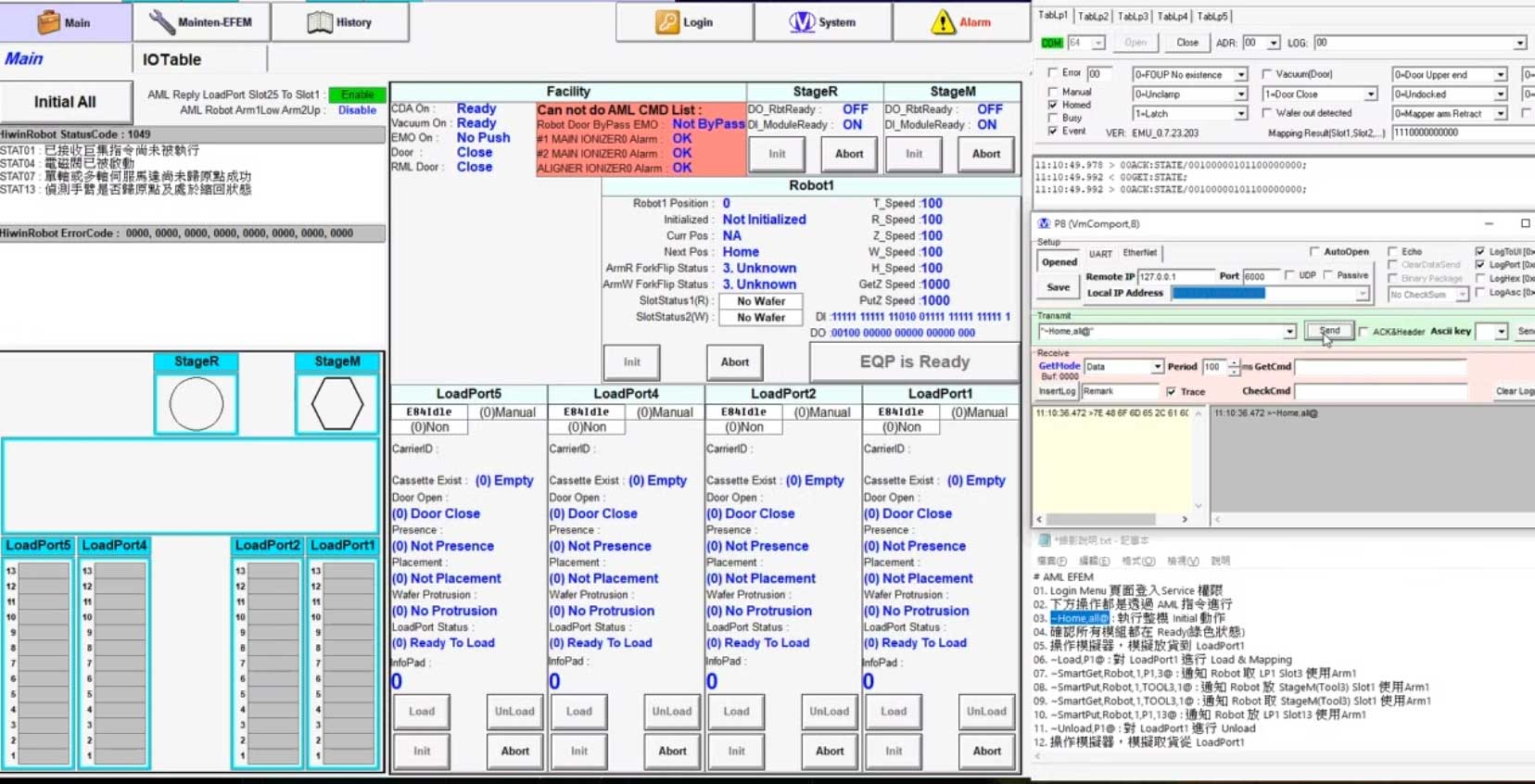This screenshot has height=784, width=1535.
Task: Click the P8 VmComport window title icon
Action: (1044, 223)
